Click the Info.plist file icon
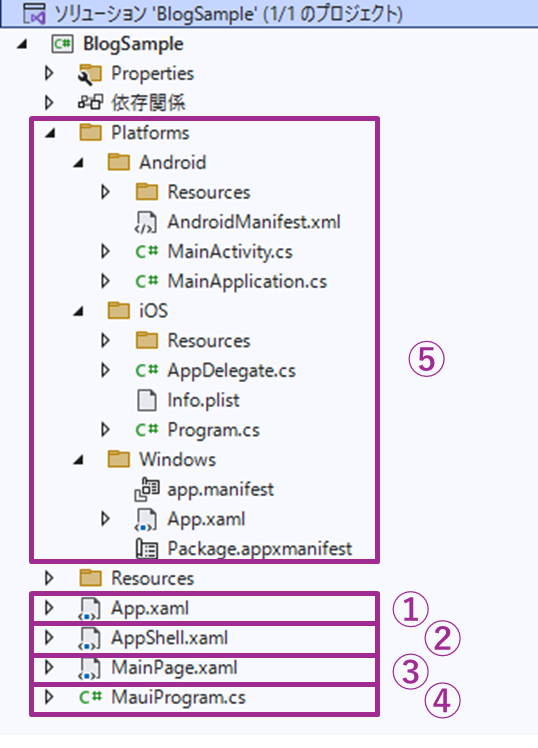Viewport: 538px width, 748px height. coord(146,400)
